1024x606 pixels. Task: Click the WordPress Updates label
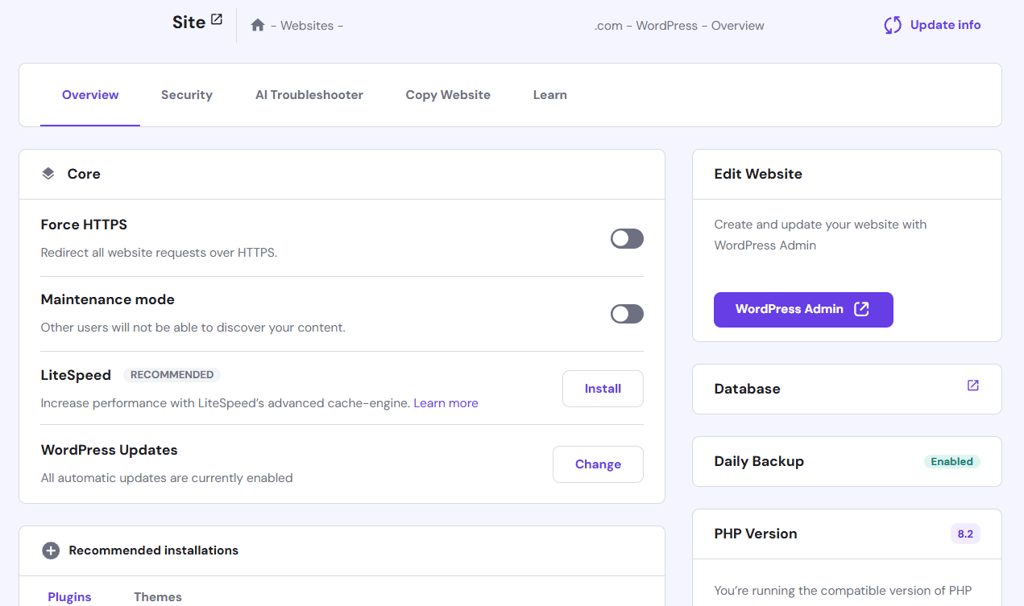(x=109, y=450)
